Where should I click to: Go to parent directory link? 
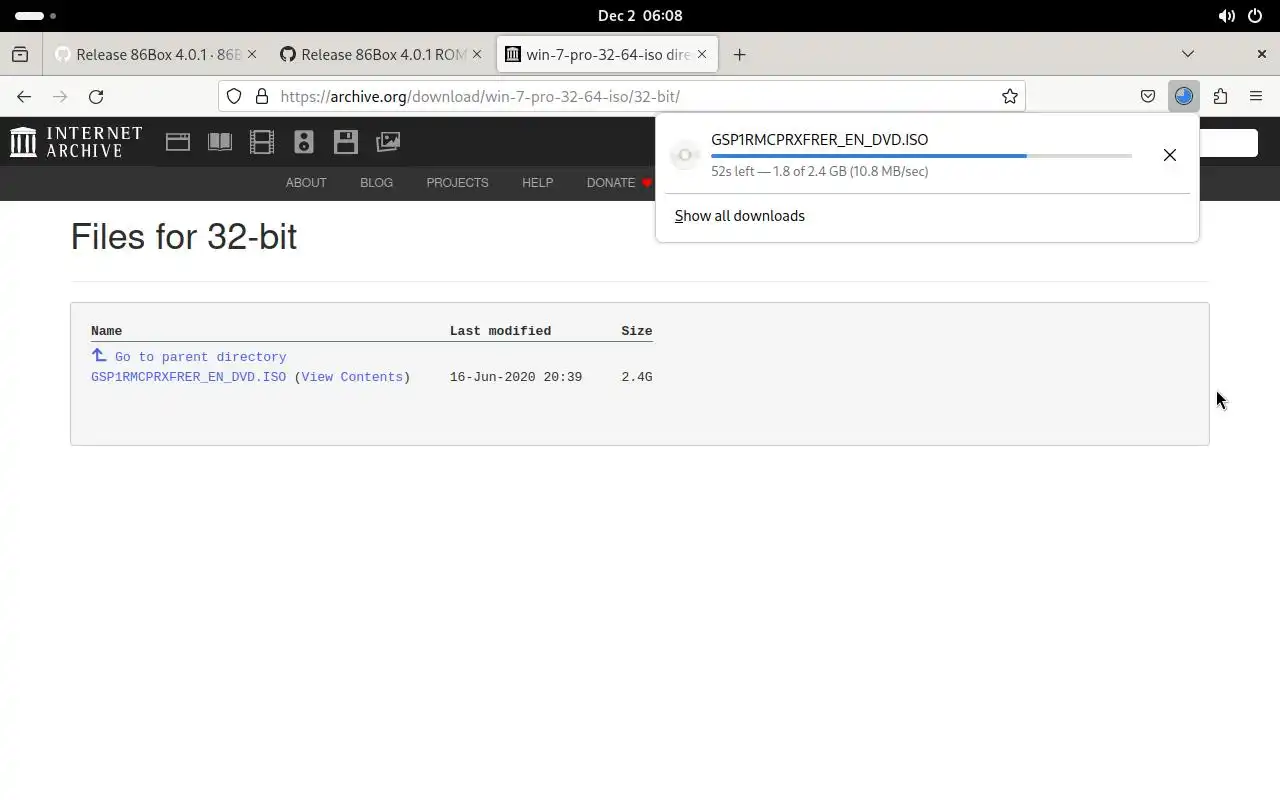[x=200, y=357]
